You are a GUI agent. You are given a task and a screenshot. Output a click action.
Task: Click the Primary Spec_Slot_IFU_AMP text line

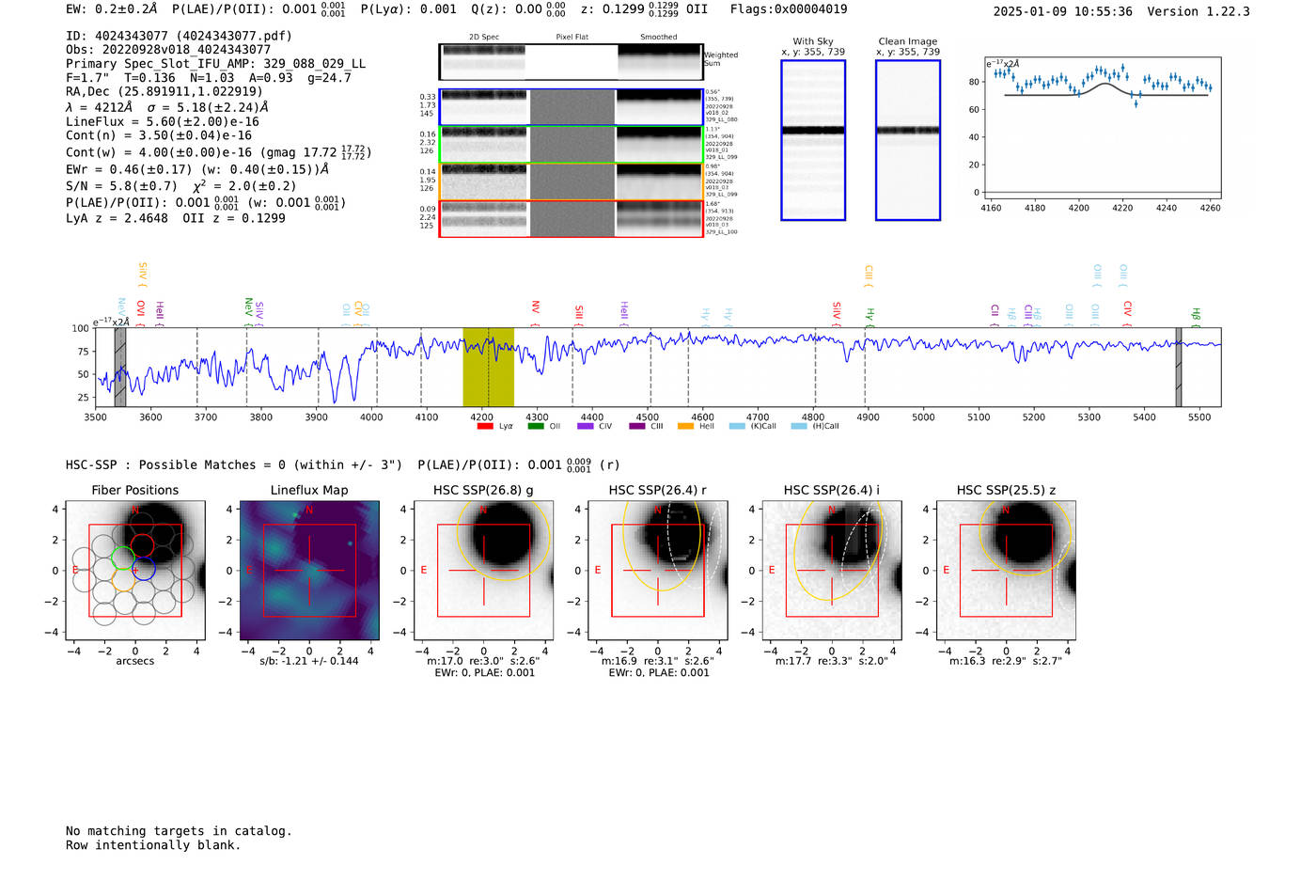click(215, 64)
